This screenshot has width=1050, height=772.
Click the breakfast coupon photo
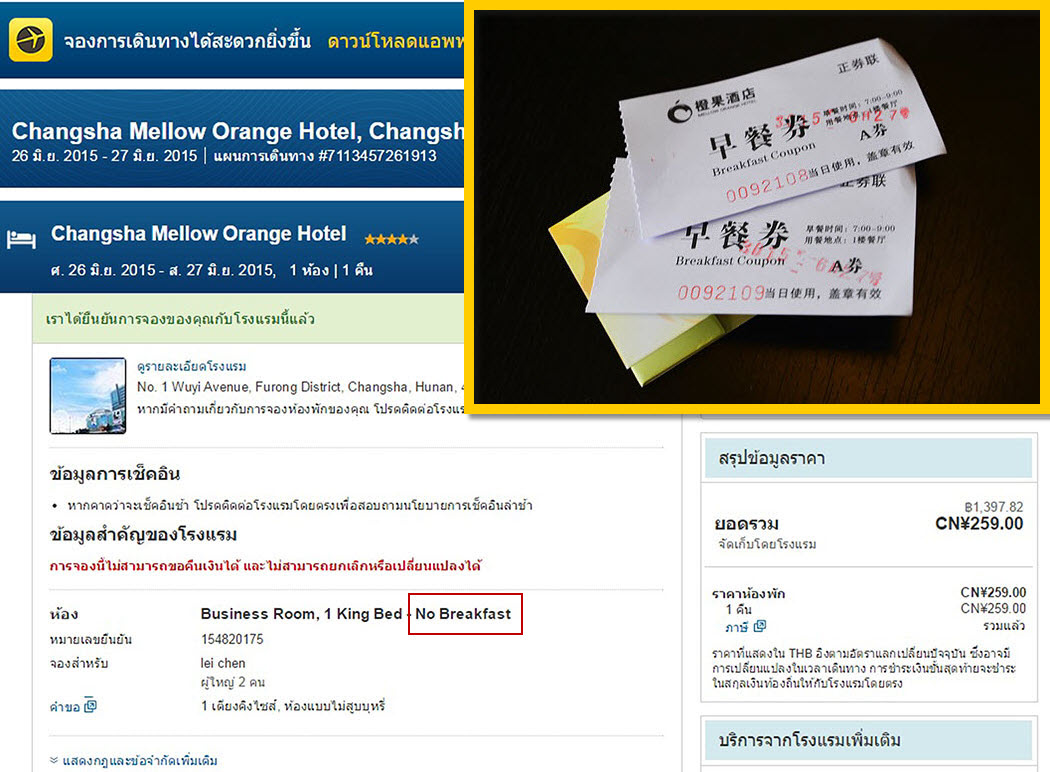point(757,207)
